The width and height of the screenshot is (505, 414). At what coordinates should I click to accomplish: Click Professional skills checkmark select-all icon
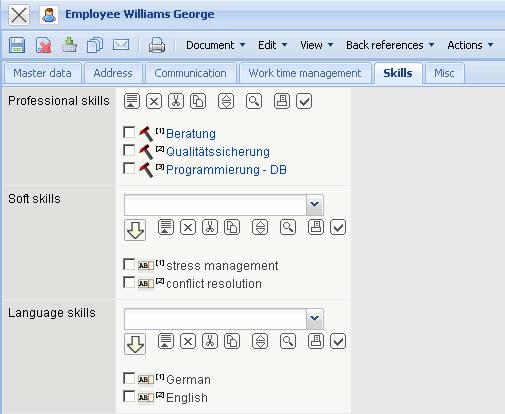pos(304,101)
